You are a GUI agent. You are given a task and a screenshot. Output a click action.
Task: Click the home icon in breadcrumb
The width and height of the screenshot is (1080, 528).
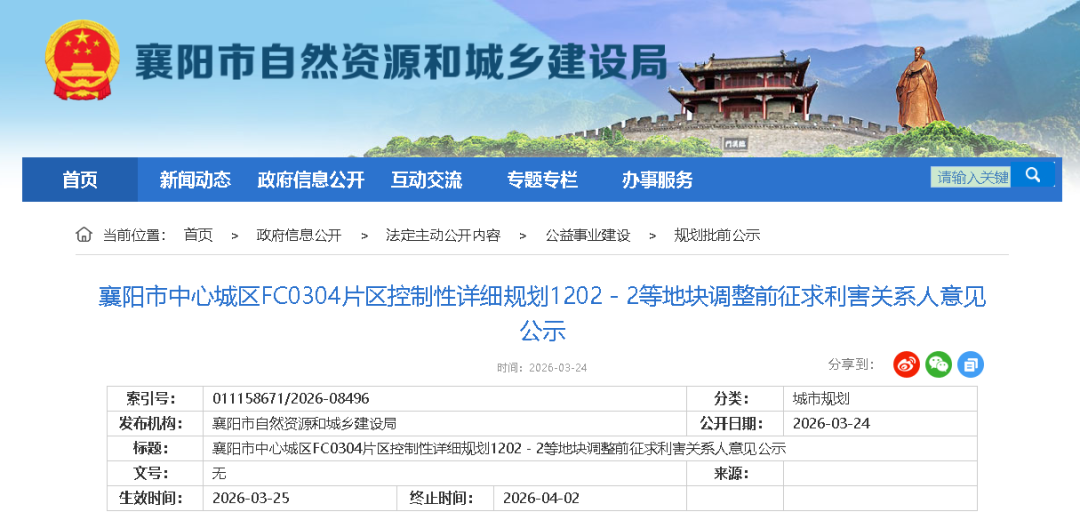(x=84, y=235)
